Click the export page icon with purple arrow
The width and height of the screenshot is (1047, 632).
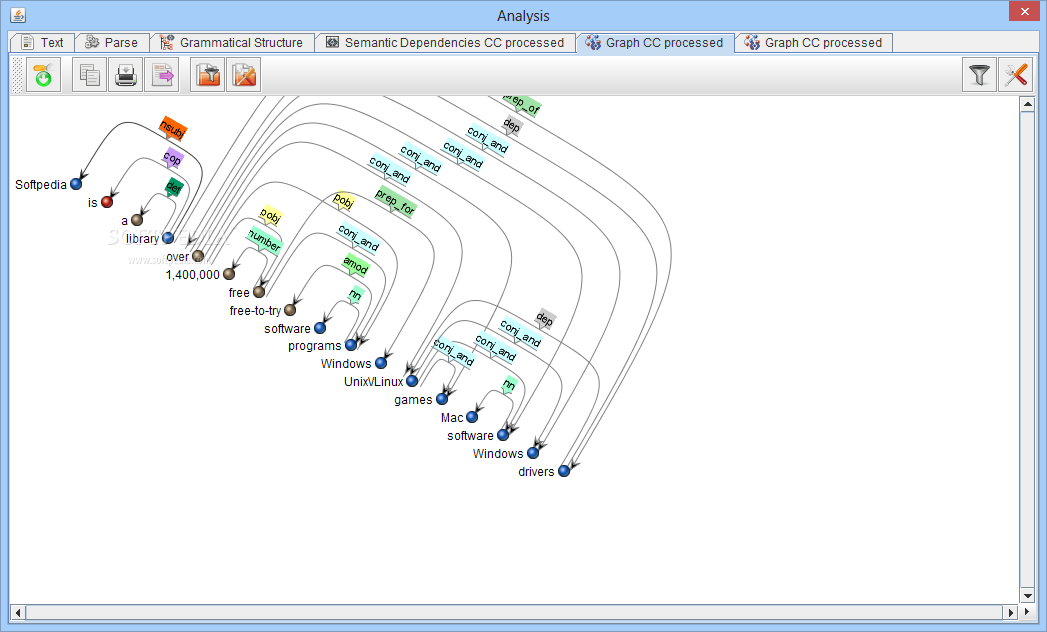pyautogui.click(x=162, y=75)
